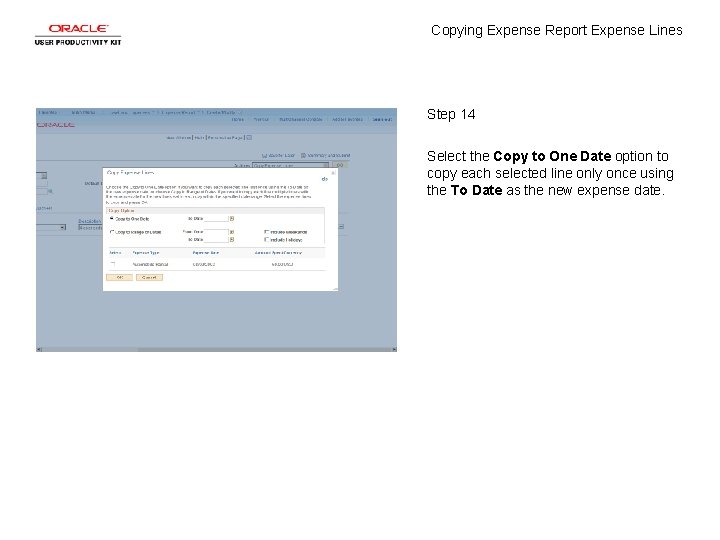Screen dimensions: 720x540
Task: Open calendar beside Copy to One Date field
Action: point(232,219)
